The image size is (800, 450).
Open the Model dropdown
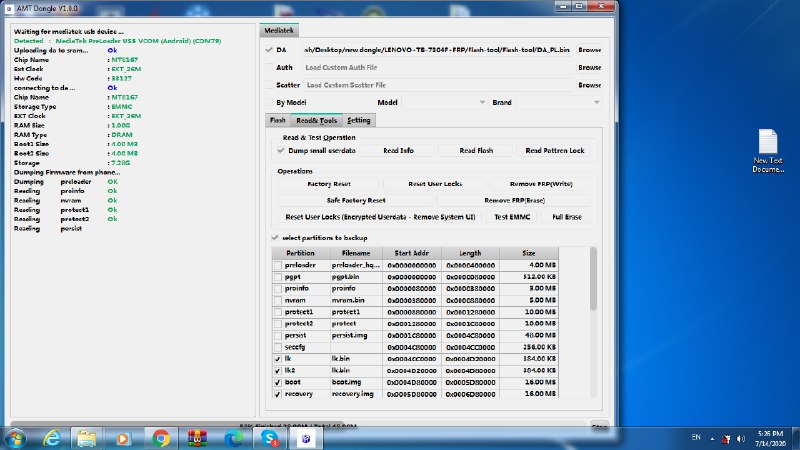tap(445, 103)
